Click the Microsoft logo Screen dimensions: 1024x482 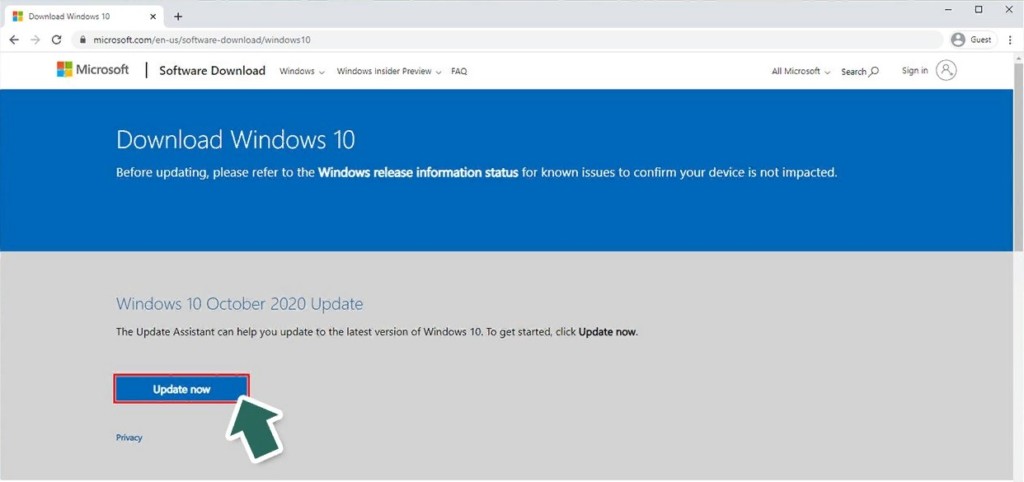[x=93, y=70]
